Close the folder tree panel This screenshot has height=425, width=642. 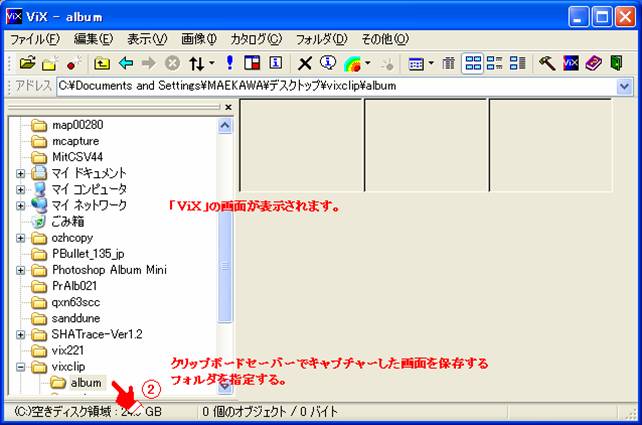228,107
